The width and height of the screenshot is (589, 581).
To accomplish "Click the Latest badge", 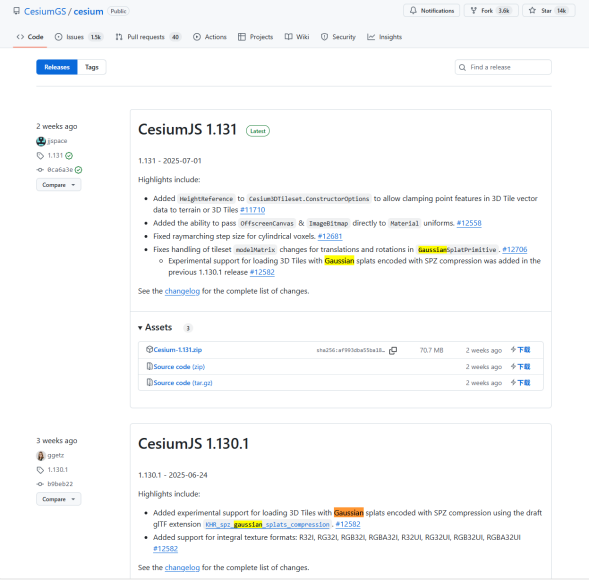I will pyautogui.click(x=258, y=131).
